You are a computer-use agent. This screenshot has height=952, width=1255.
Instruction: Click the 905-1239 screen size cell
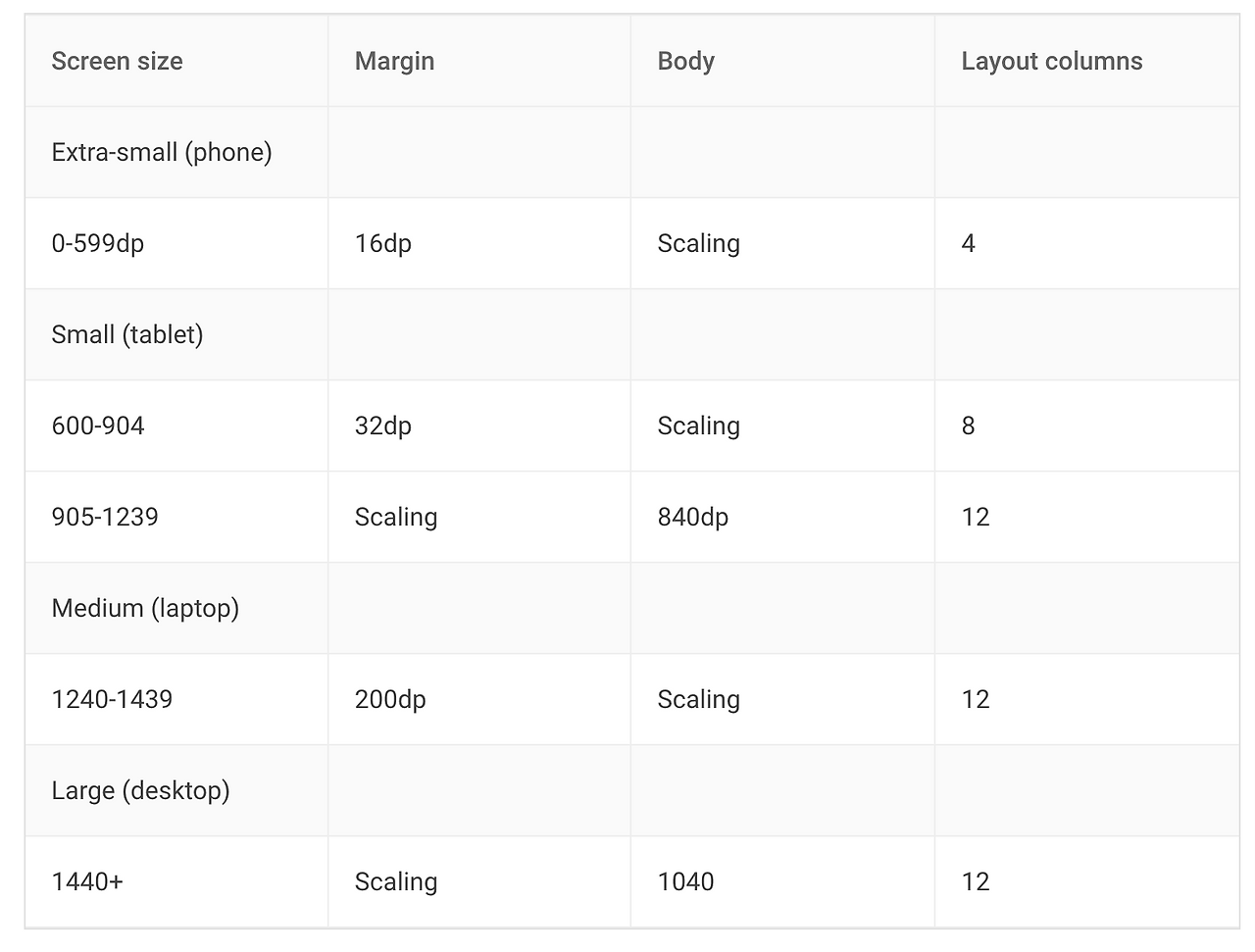click(105, 517)
